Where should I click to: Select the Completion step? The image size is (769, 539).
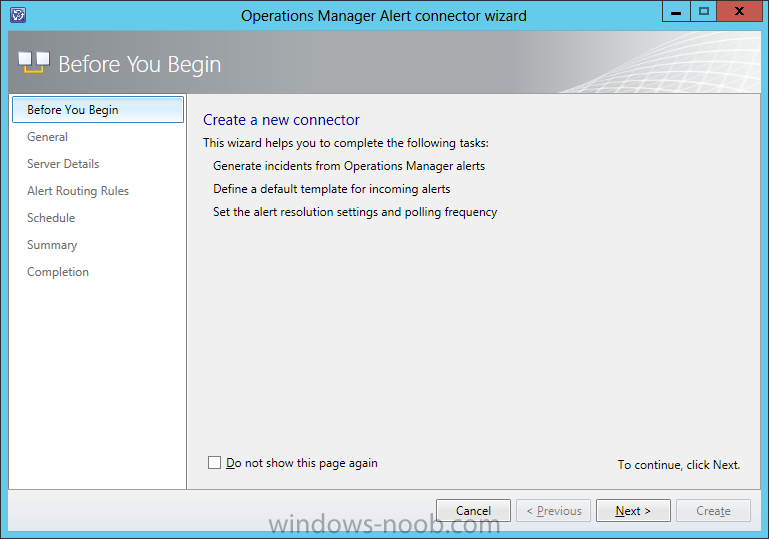pos(58,272)
